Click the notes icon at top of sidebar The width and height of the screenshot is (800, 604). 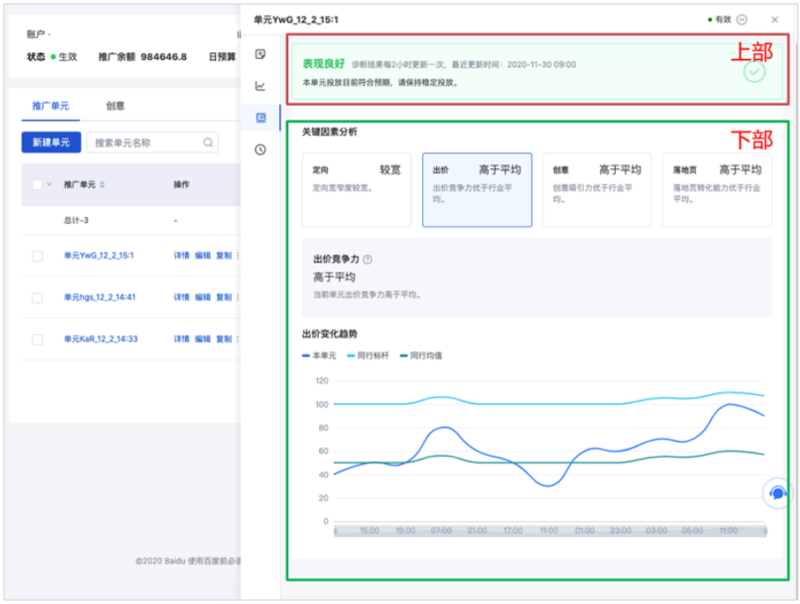(x=260, y=53)
